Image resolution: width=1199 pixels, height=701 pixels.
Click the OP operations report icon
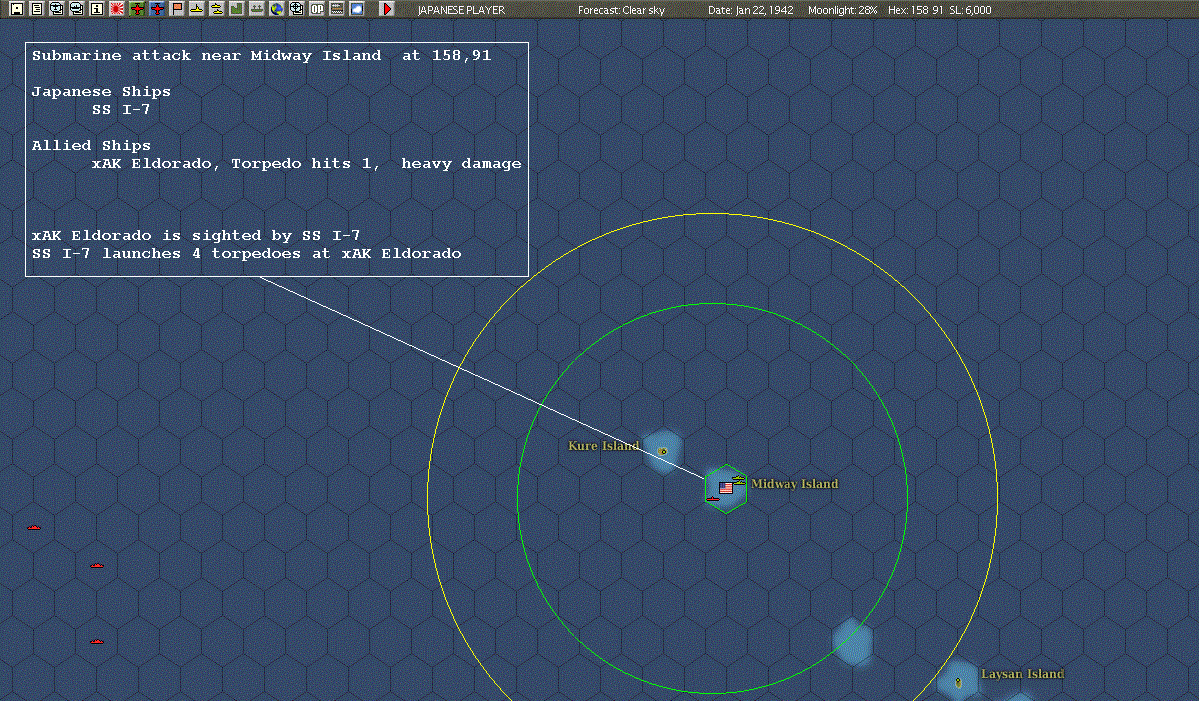317,9
